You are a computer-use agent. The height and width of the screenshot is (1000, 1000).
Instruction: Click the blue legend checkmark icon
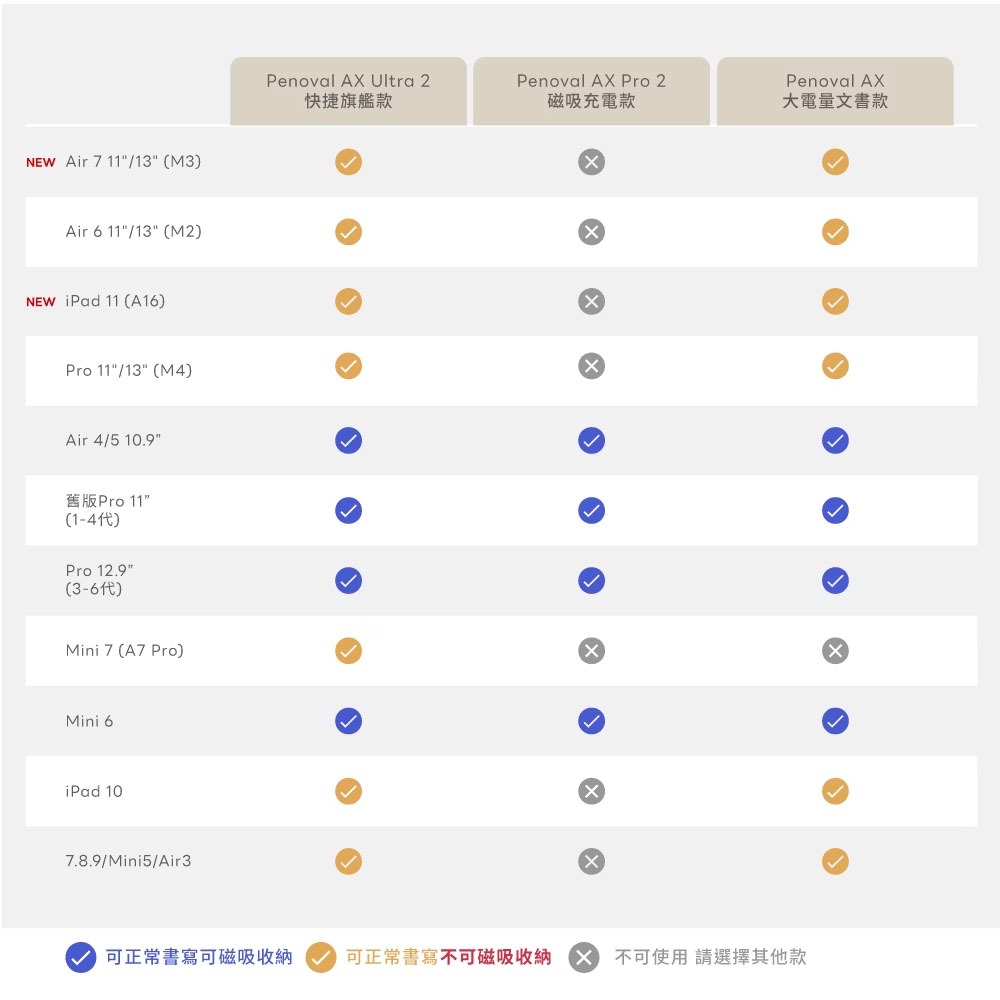pyautogui.click(x=80, y=957)
